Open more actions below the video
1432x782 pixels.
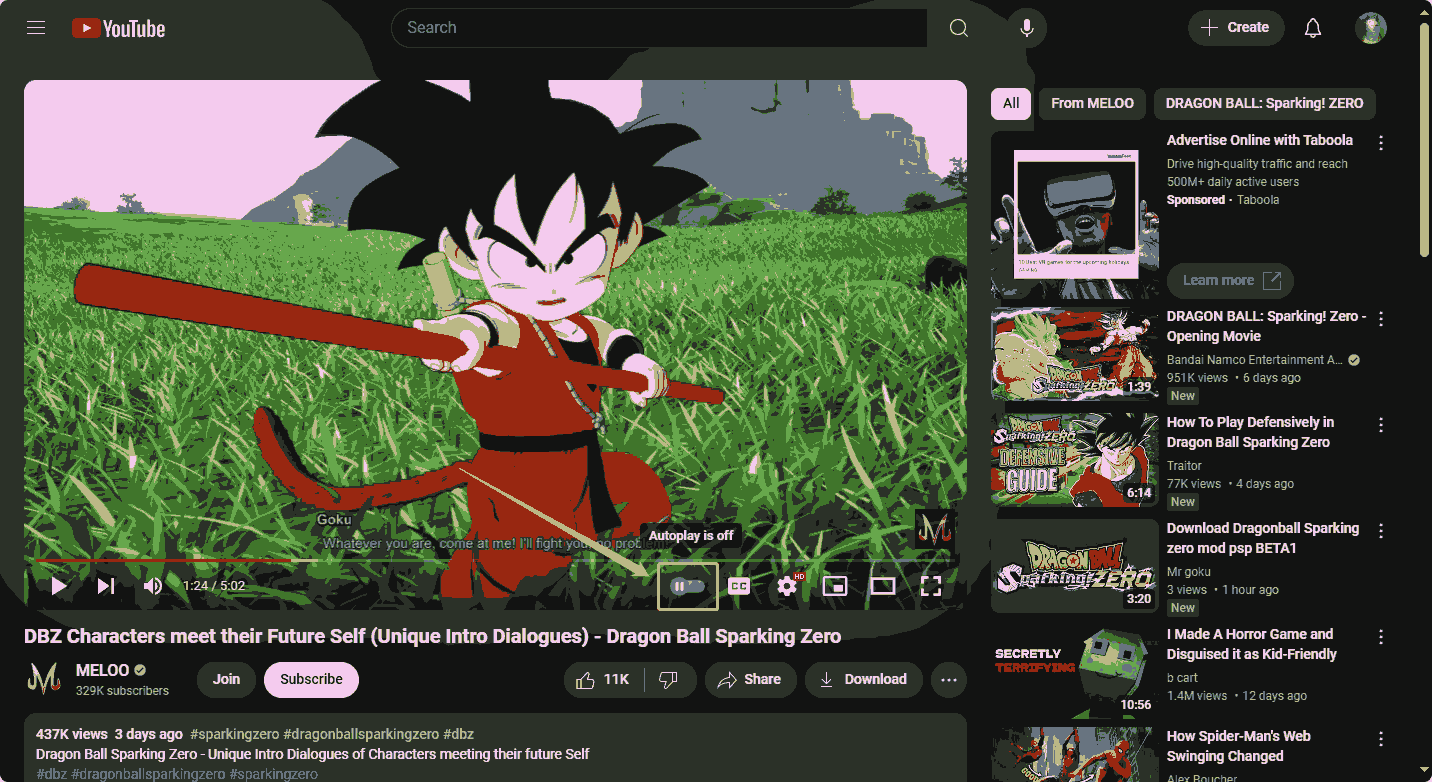click(949, 680)
